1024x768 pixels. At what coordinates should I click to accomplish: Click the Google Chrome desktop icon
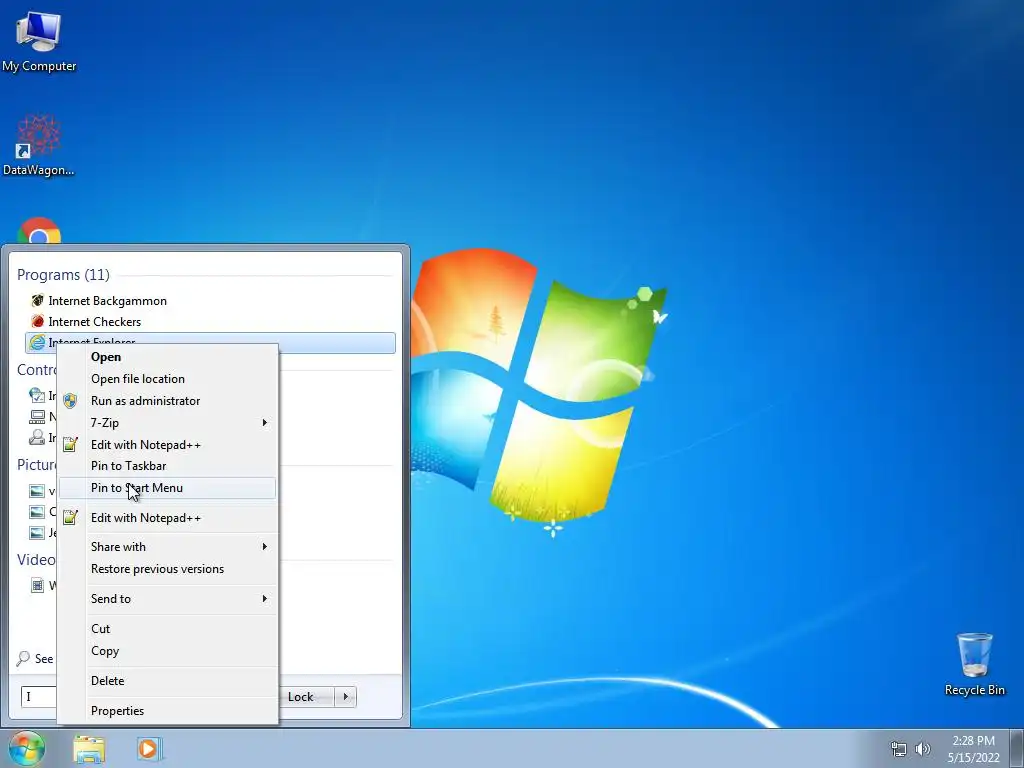tap(39, 231)
